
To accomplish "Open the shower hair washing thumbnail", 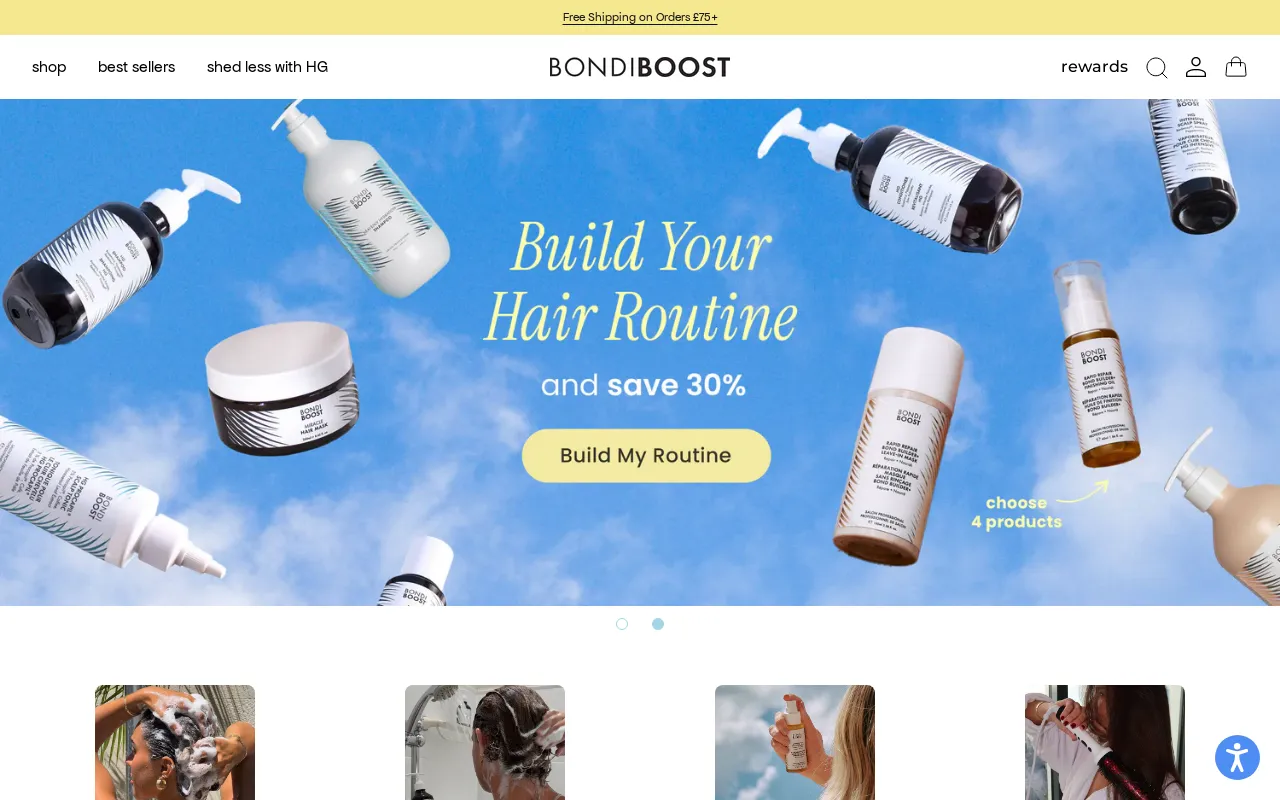I will pos(485,742).
